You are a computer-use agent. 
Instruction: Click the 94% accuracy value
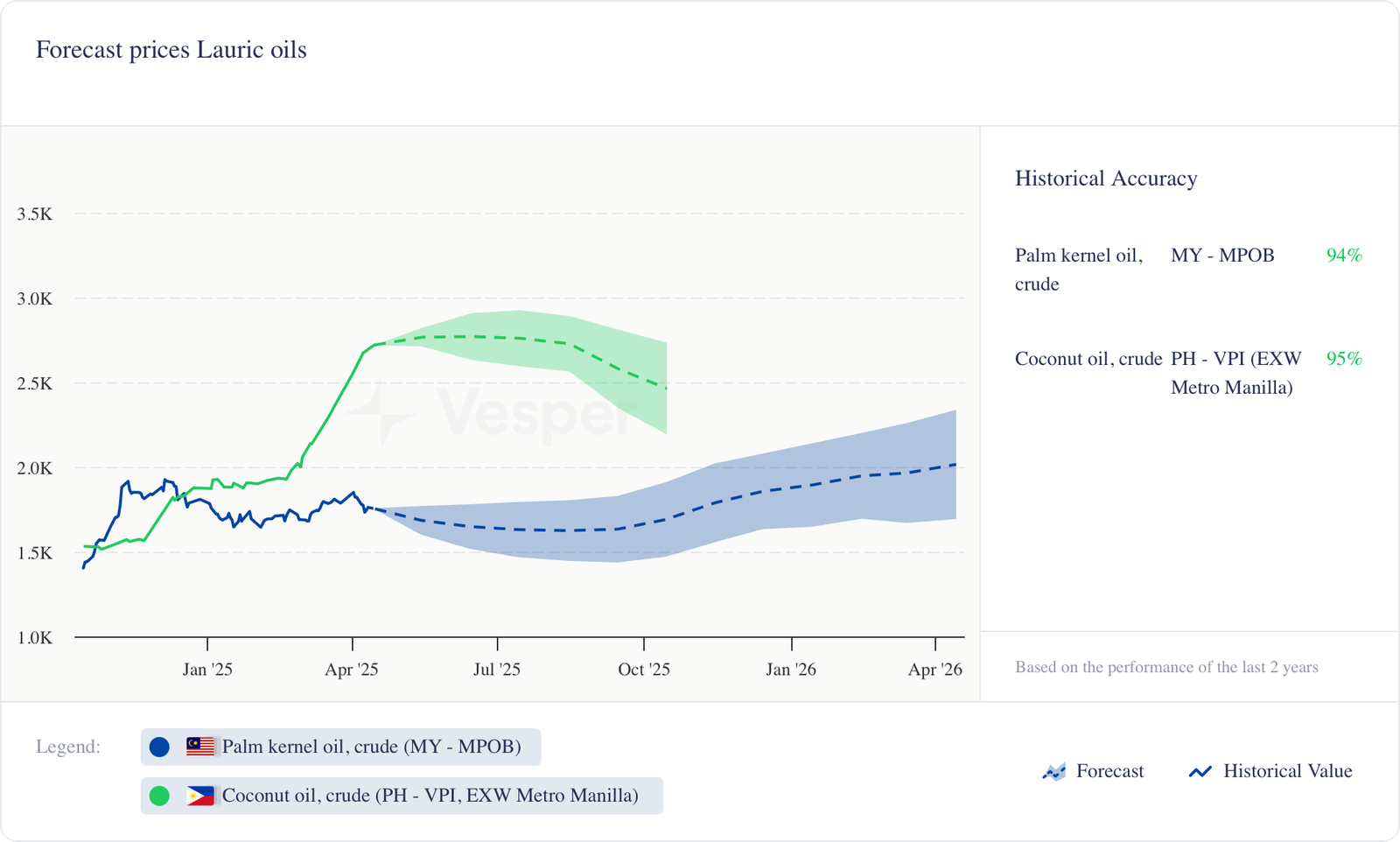tap(1344, 256)
